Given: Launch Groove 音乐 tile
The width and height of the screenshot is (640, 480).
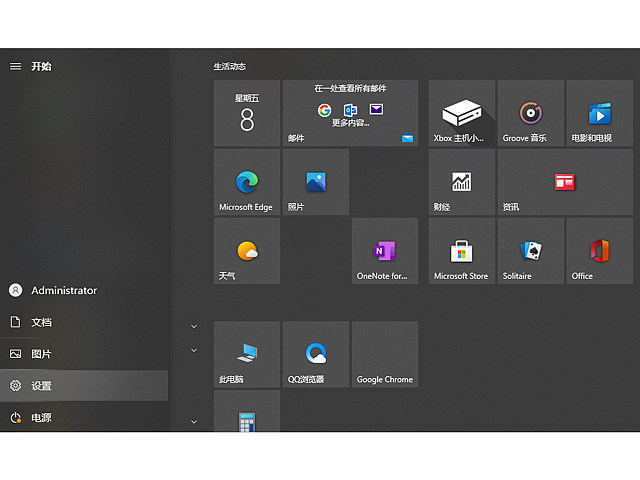Looking at the screenshot, I should point(531,113).
